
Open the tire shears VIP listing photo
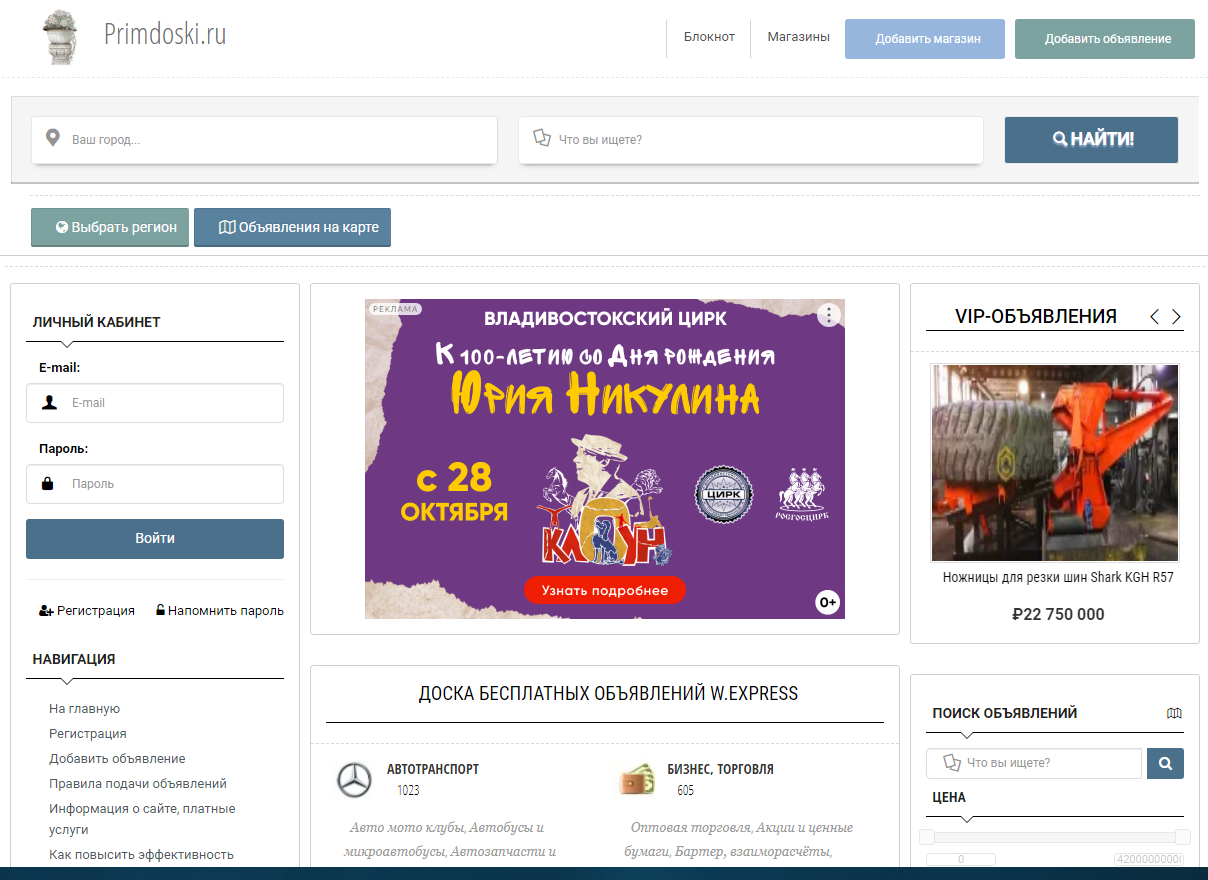1055,463
